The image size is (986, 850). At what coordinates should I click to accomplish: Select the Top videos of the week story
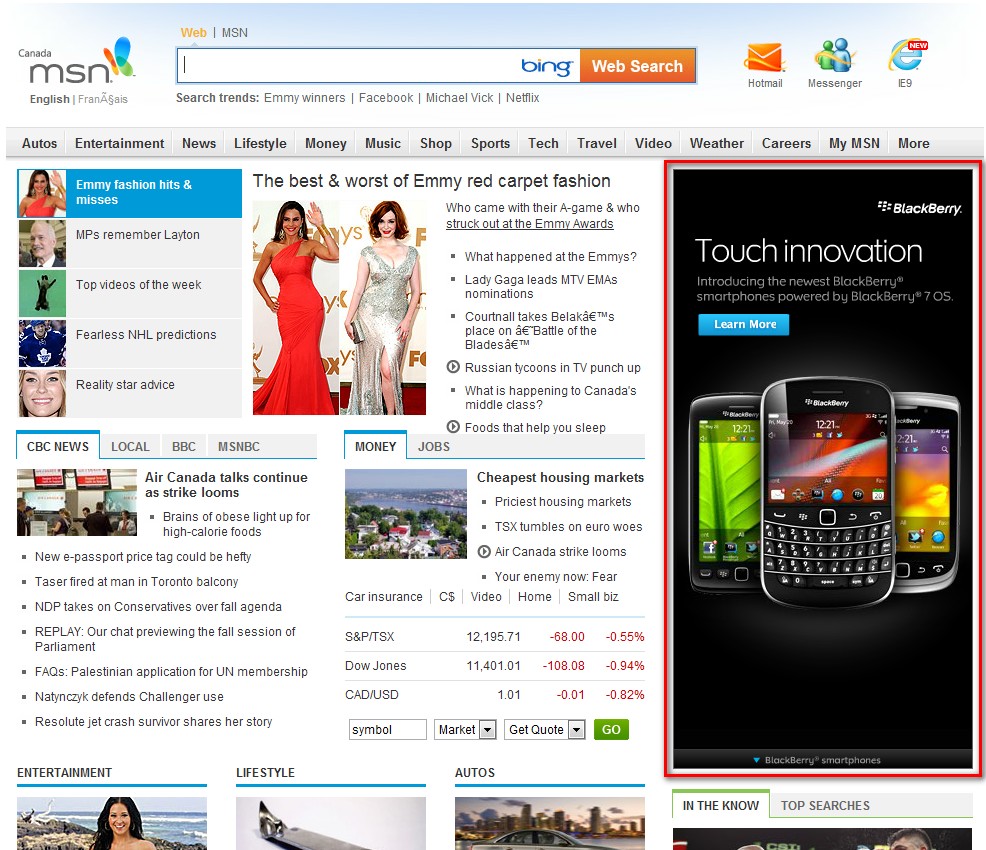[x=130, y=293]
